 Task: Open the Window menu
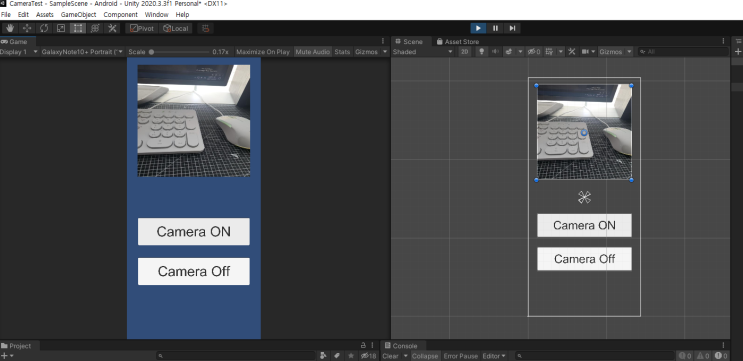[x=156, y=15]
